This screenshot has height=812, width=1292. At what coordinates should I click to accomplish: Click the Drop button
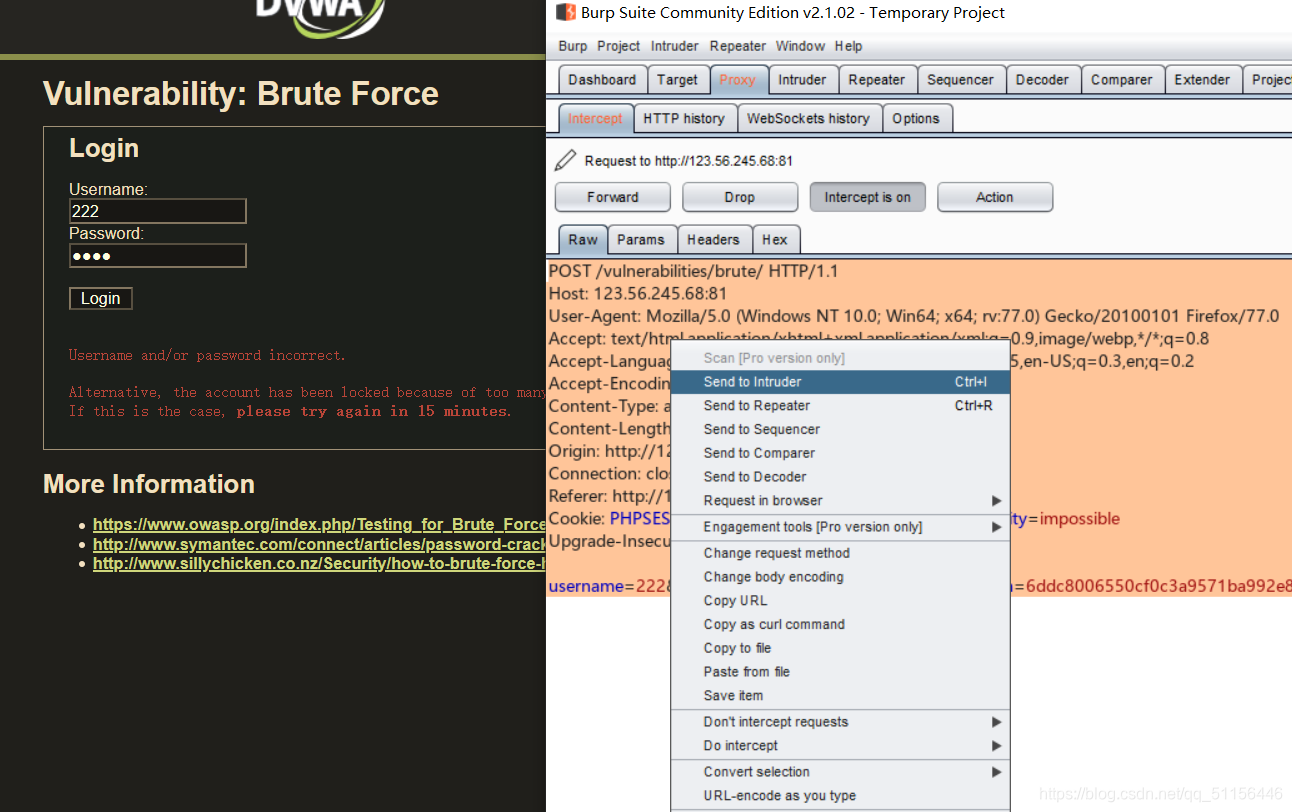coord(740,197)
